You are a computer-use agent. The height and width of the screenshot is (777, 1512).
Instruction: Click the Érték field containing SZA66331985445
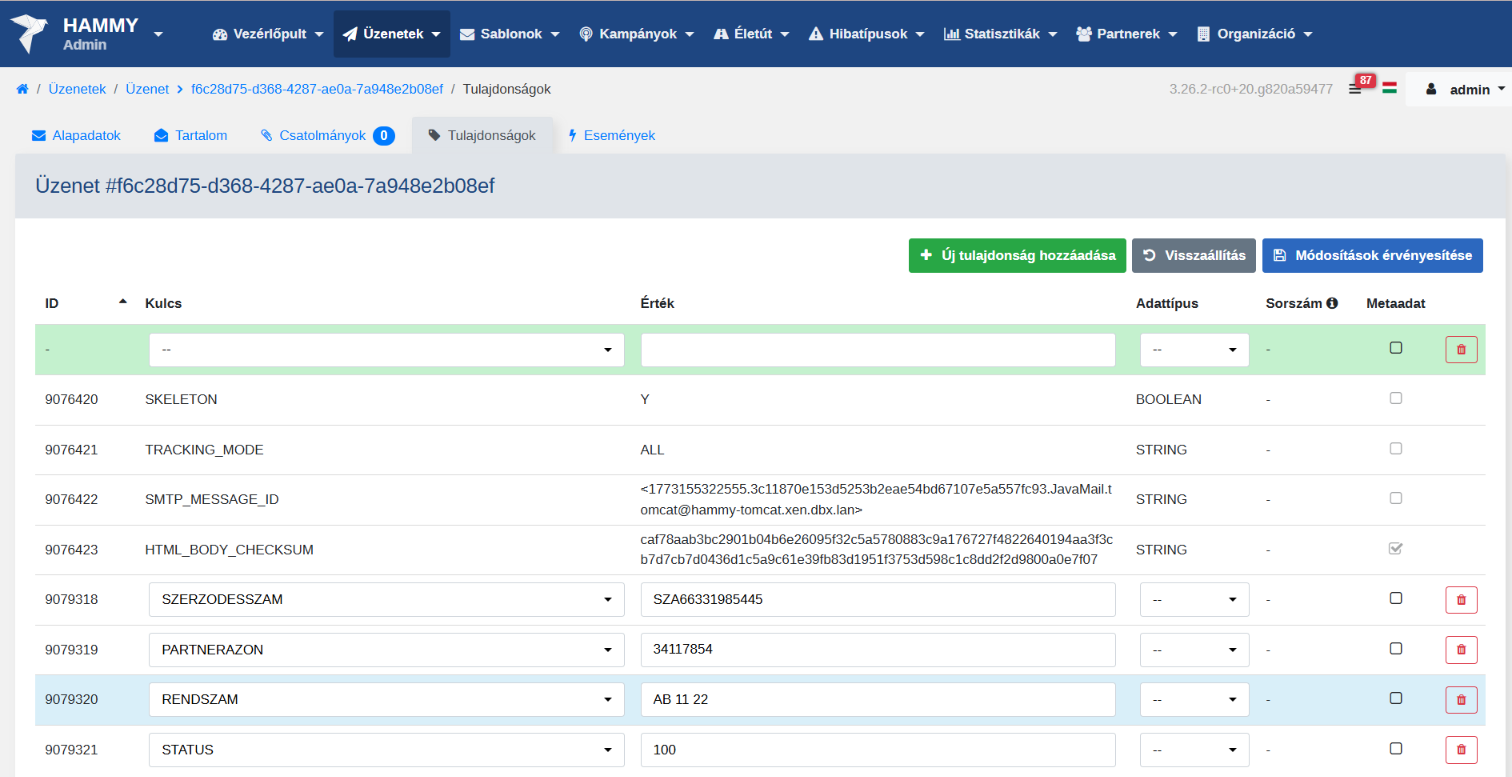point(877,599)
